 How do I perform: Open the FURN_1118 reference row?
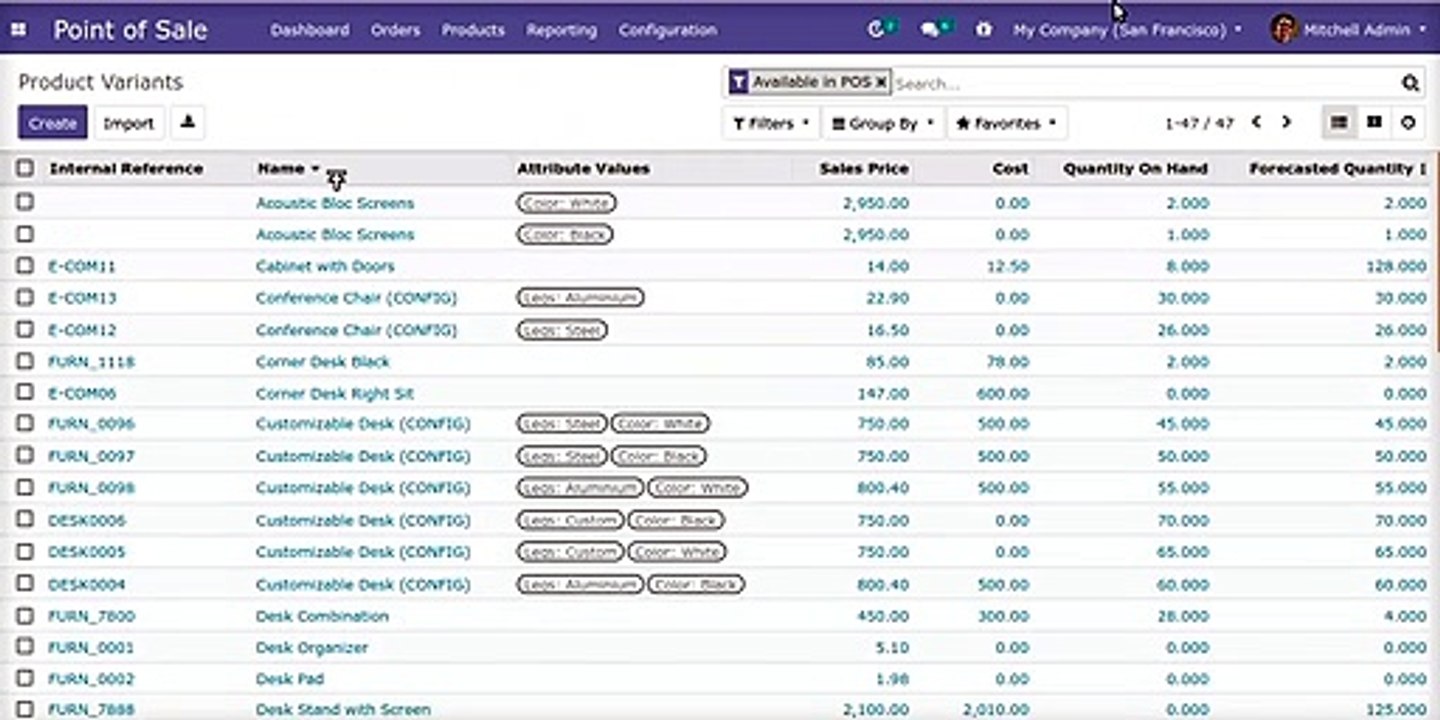(x=91, y=361)
